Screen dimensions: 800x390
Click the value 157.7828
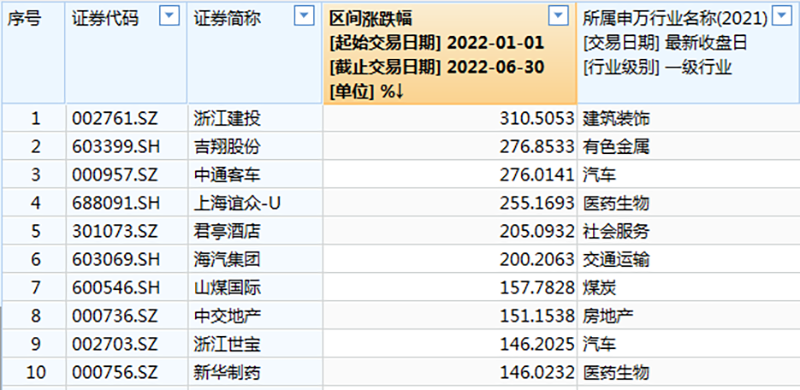click(x=536, y=288)
